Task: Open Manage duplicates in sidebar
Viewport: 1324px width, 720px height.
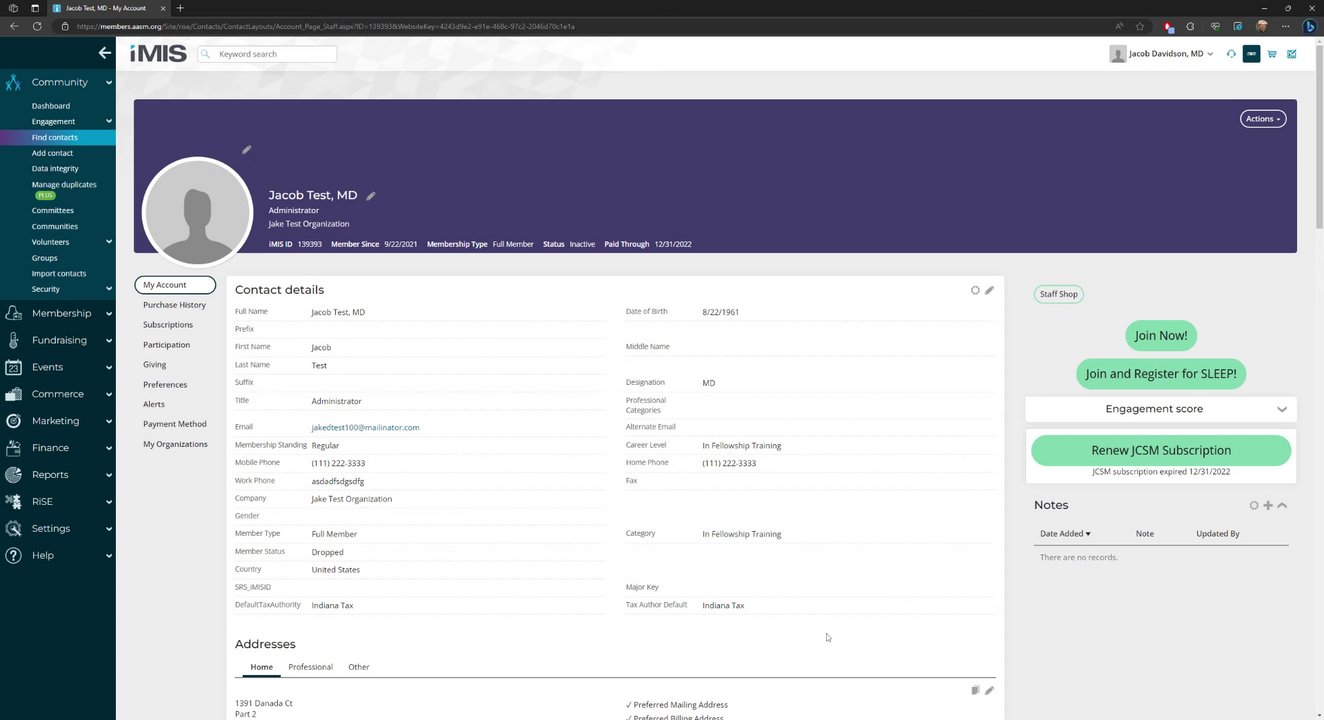Action: 64,185
